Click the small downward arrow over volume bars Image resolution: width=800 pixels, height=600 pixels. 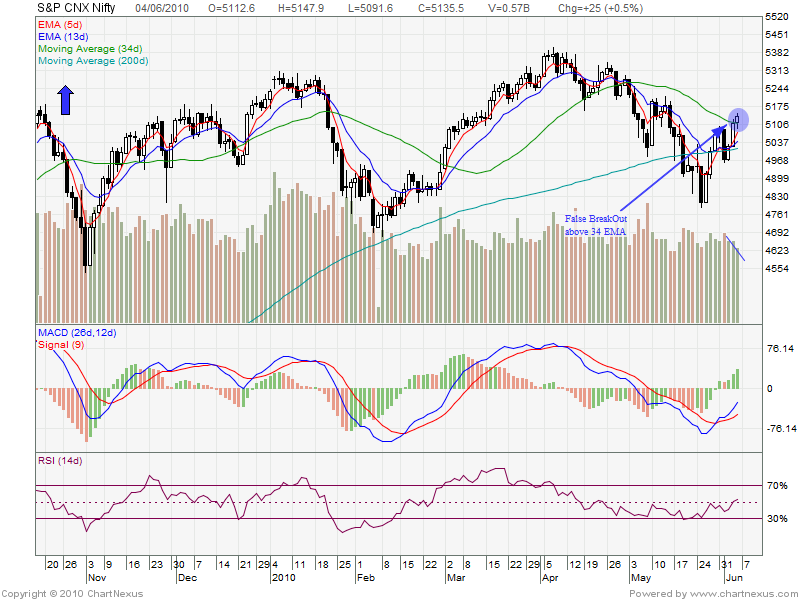[x=734, y=248]
